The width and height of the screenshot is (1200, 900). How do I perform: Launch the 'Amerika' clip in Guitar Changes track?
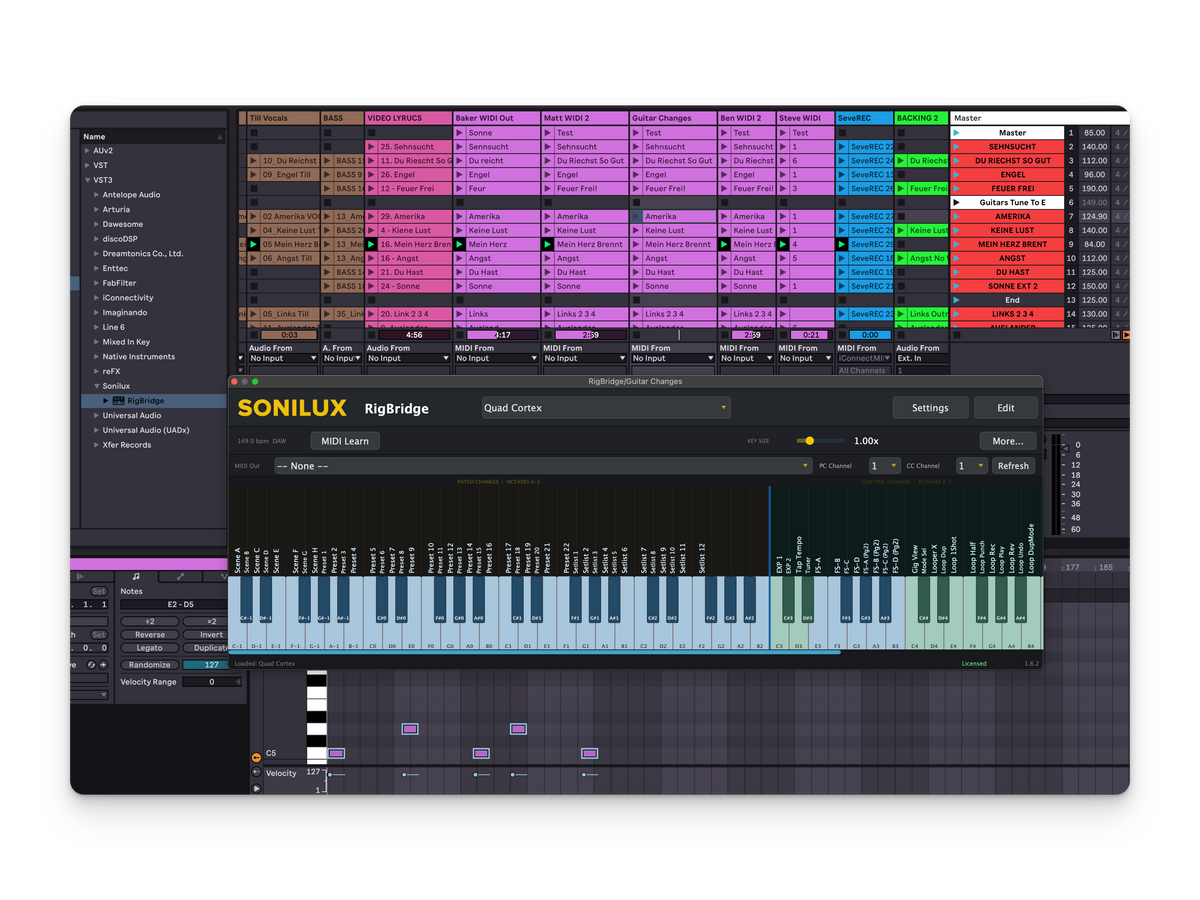pyautogui.click(x=636, y=217)
